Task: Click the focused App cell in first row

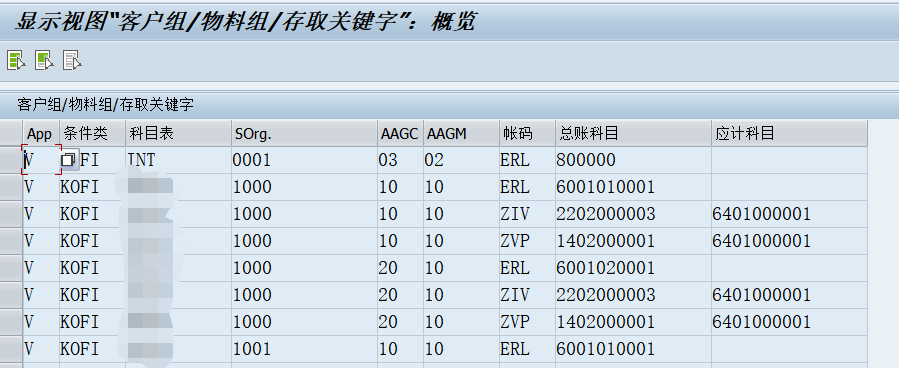Action: [x=41, y=160]
